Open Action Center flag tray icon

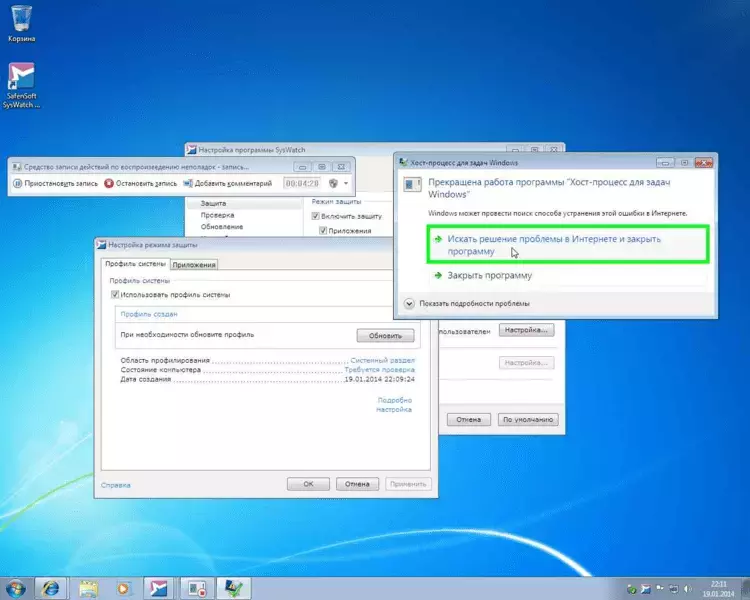[660, 589]
